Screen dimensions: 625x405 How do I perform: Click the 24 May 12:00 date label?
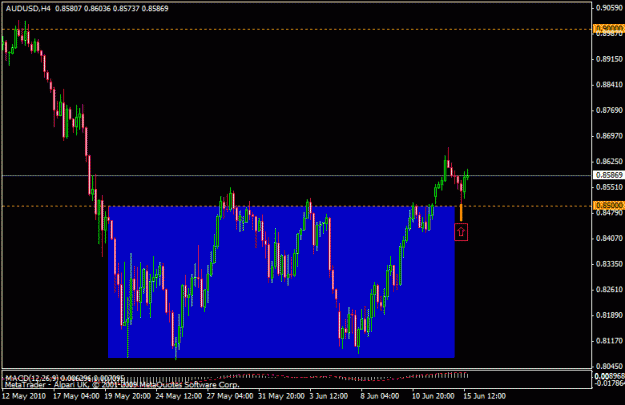tap(179, 396)
